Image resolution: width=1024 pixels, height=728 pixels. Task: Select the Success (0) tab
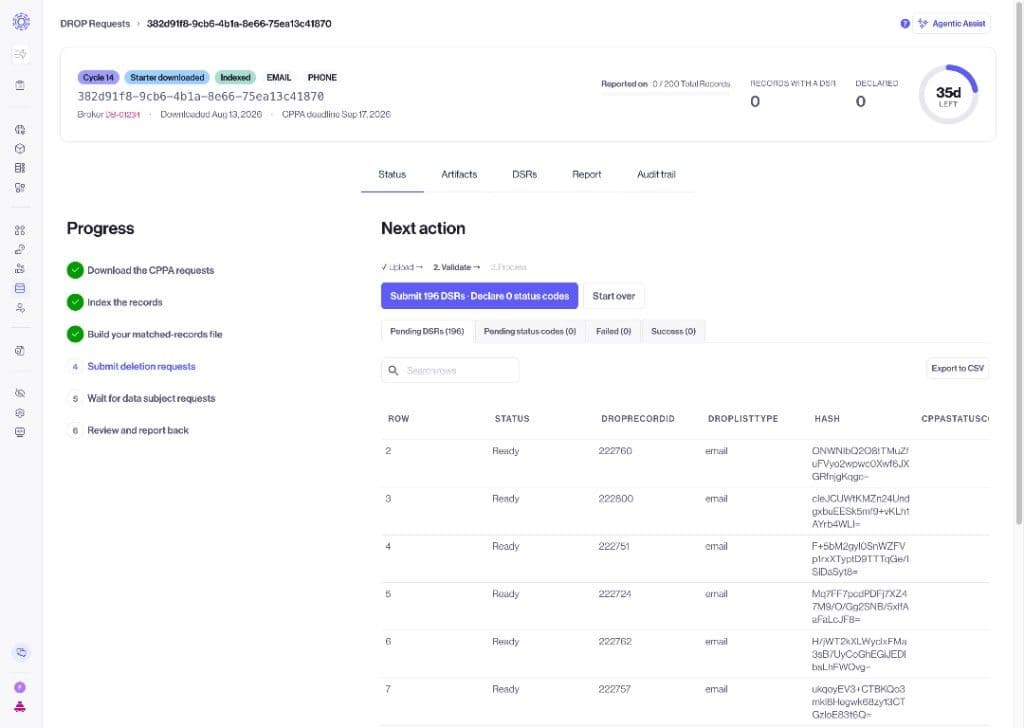(673, 331)
